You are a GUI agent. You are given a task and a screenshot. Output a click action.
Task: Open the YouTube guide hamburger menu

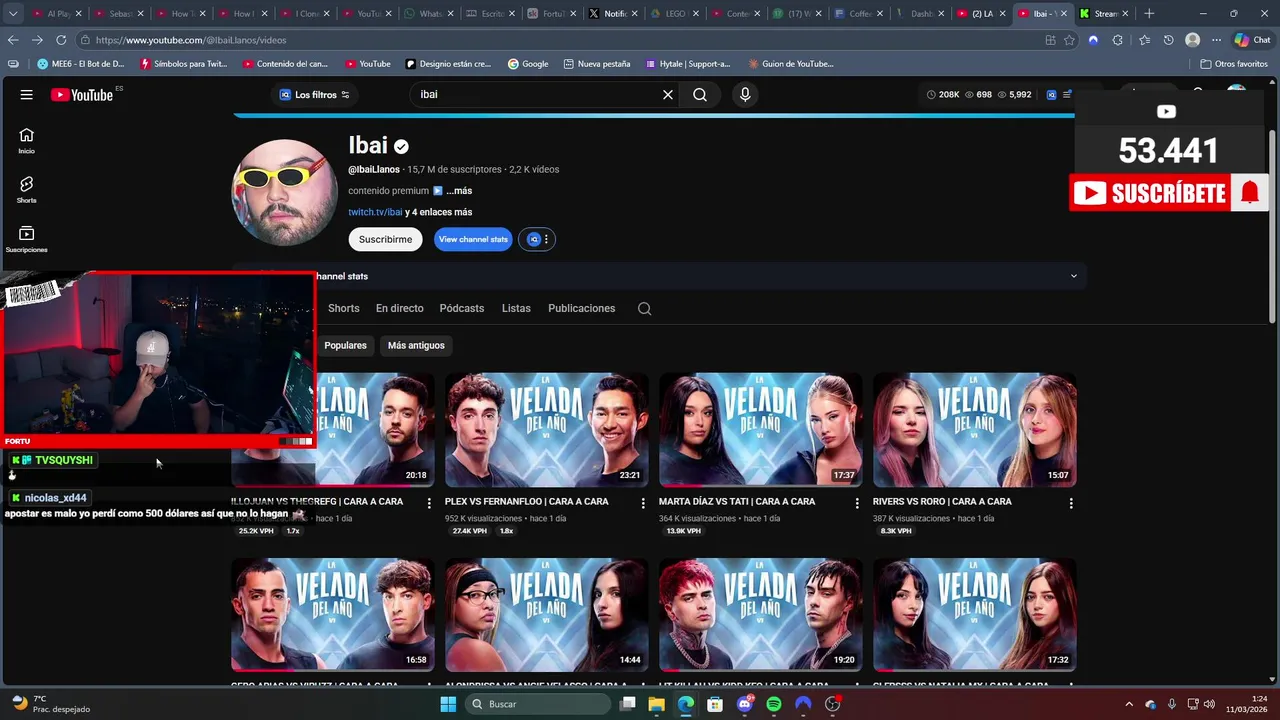coord(26,95)
